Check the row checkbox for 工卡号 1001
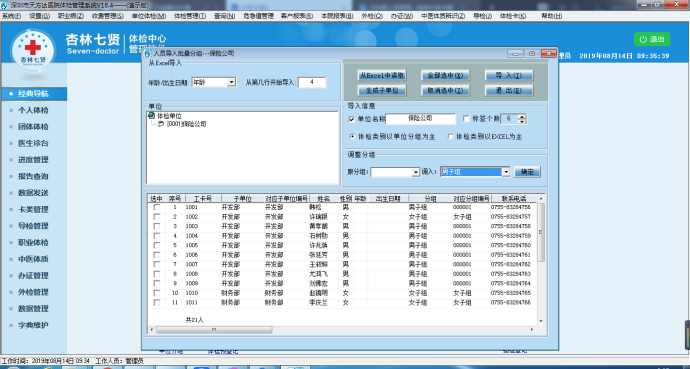The height and width of the screenshot is (369, 690). pyautogui.click(x=156, y=207)
